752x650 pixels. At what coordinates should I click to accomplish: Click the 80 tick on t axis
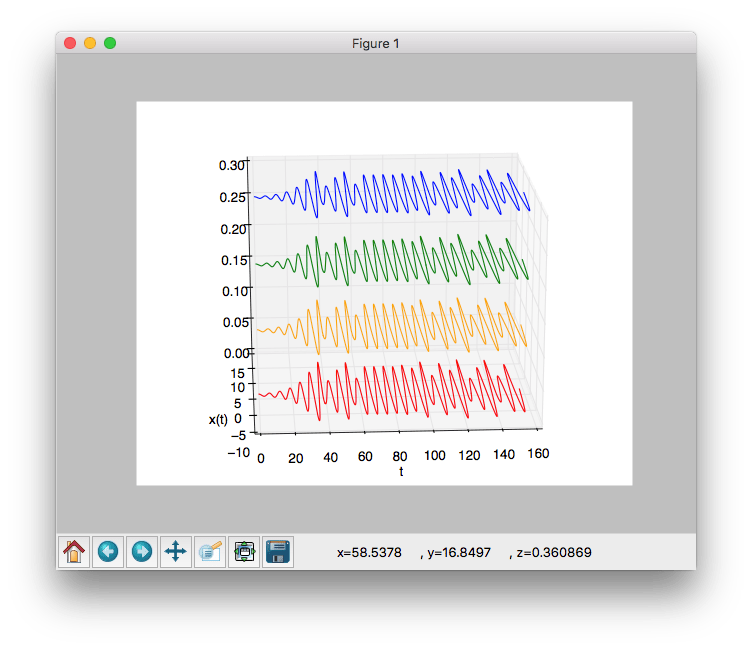[x=400, y=456]
